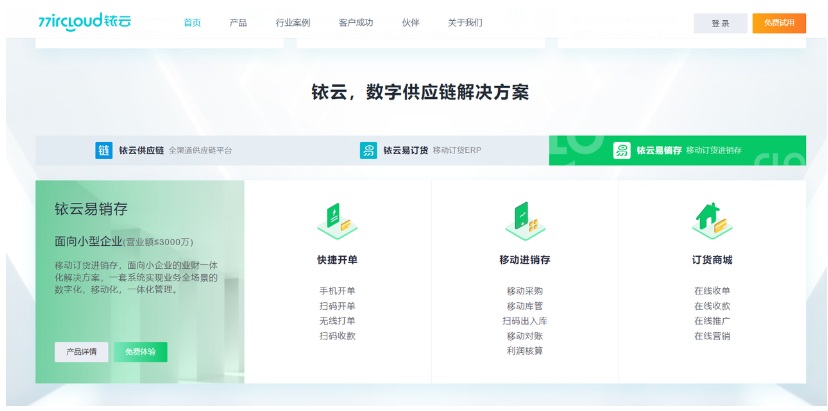The image size is (828, 411).
Task: Click the orange 免费试用 button
Action: click(x=778, y=23)
